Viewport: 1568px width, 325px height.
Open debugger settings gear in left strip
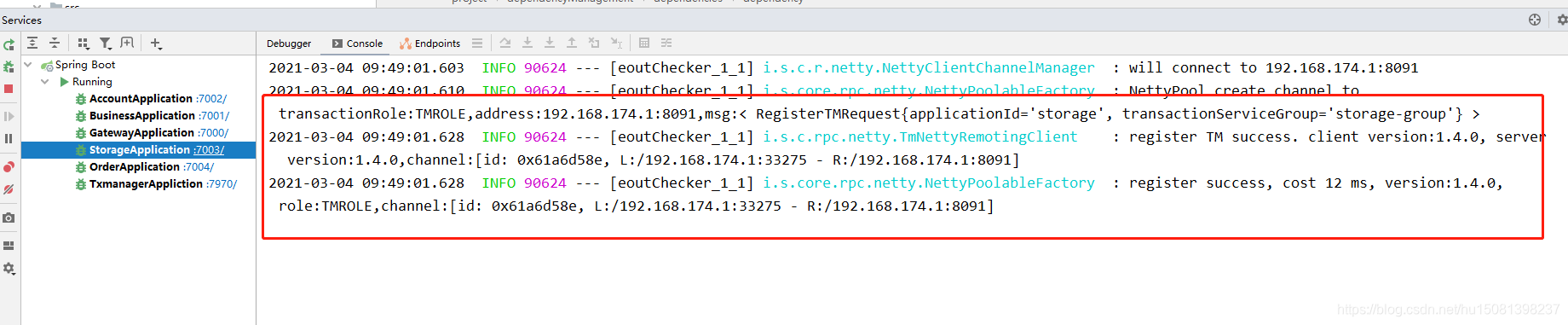(x=9, y=269)
